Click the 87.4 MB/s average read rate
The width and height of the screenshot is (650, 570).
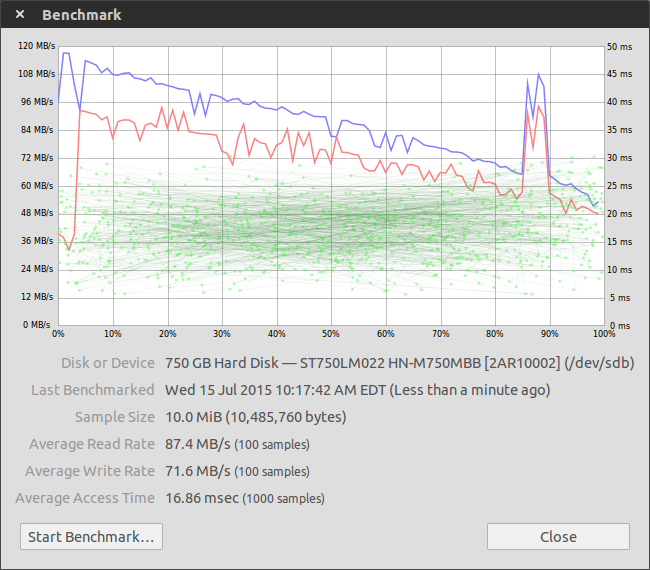[x=198, y=444]
